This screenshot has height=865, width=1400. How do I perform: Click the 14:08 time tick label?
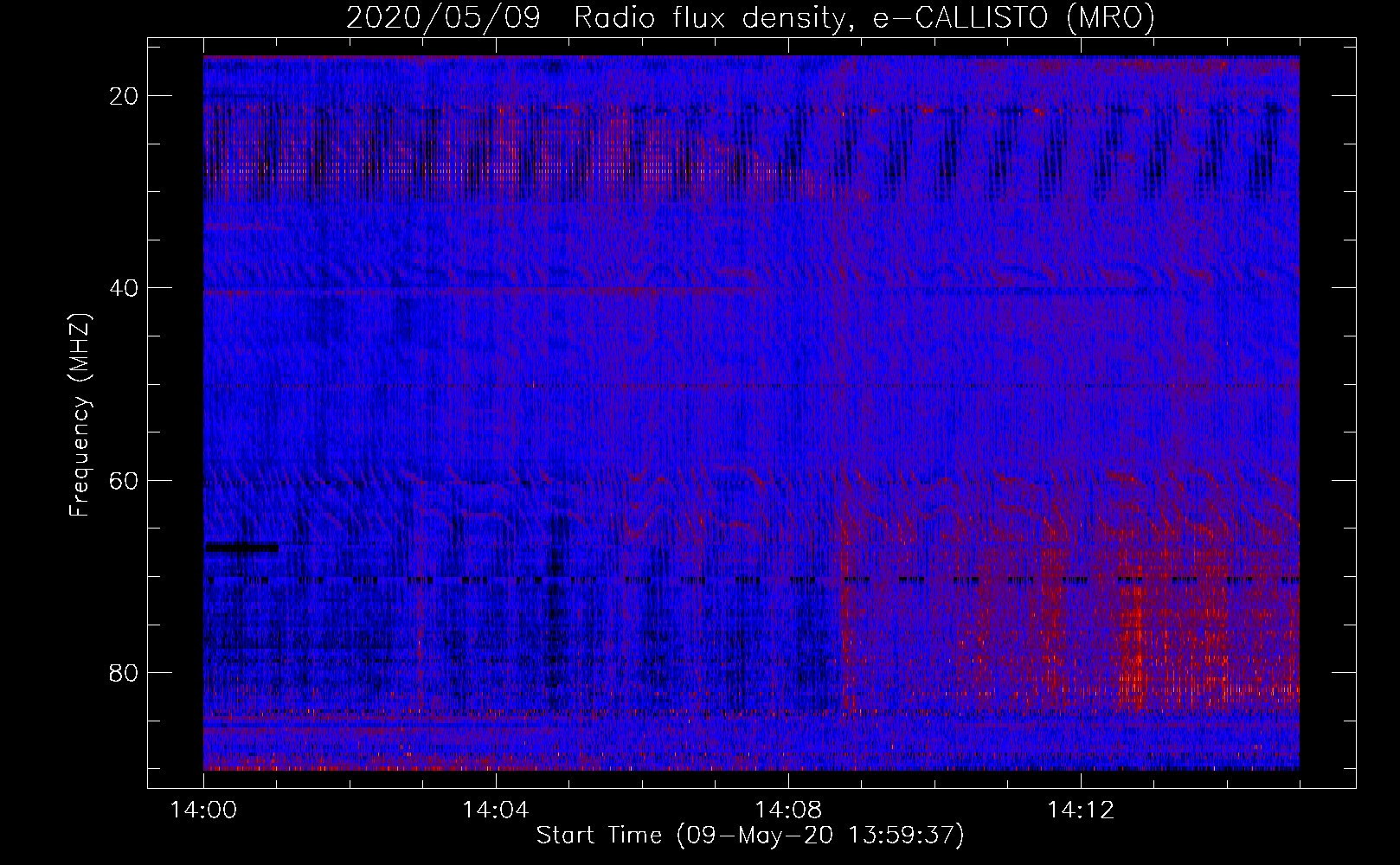point(787,810)
